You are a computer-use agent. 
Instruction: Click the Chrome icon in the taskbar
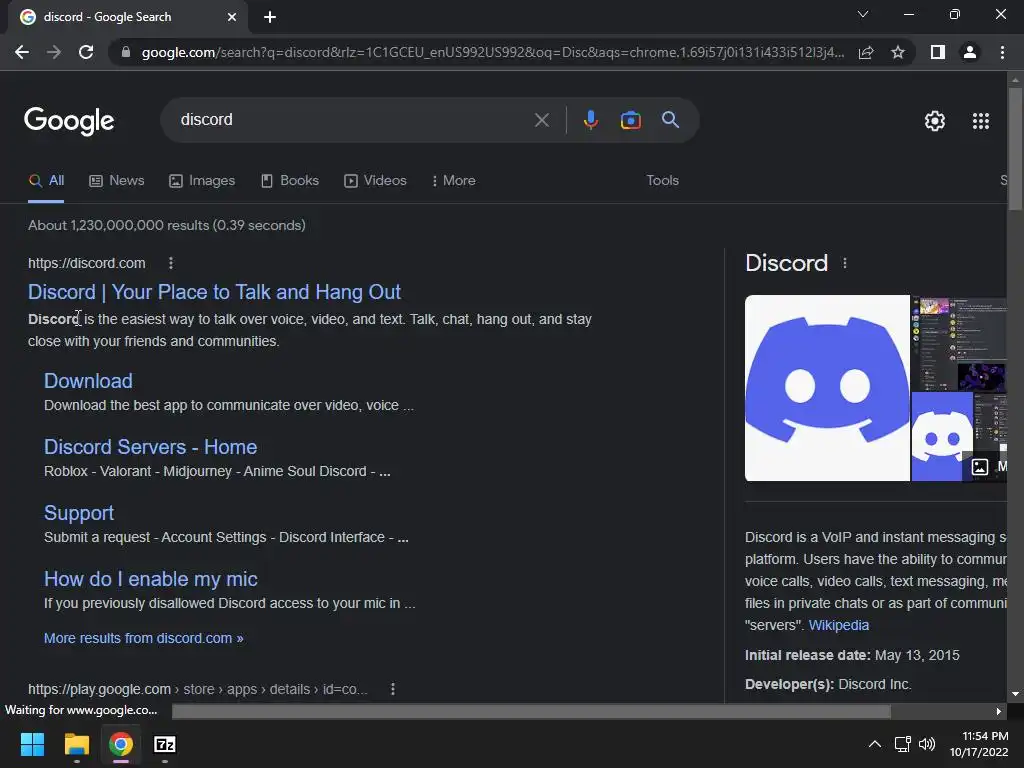tap(121, 744)
